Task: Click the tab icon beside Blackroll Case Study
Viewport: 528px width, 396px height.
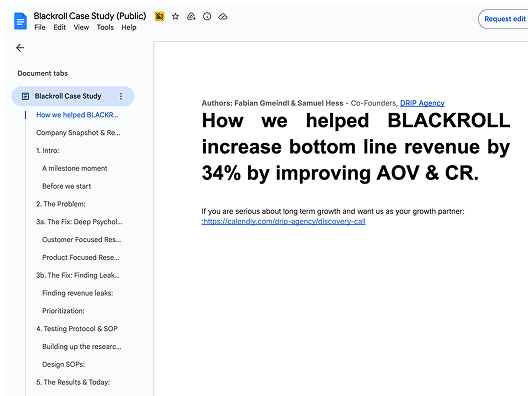Action: point(25,96)
